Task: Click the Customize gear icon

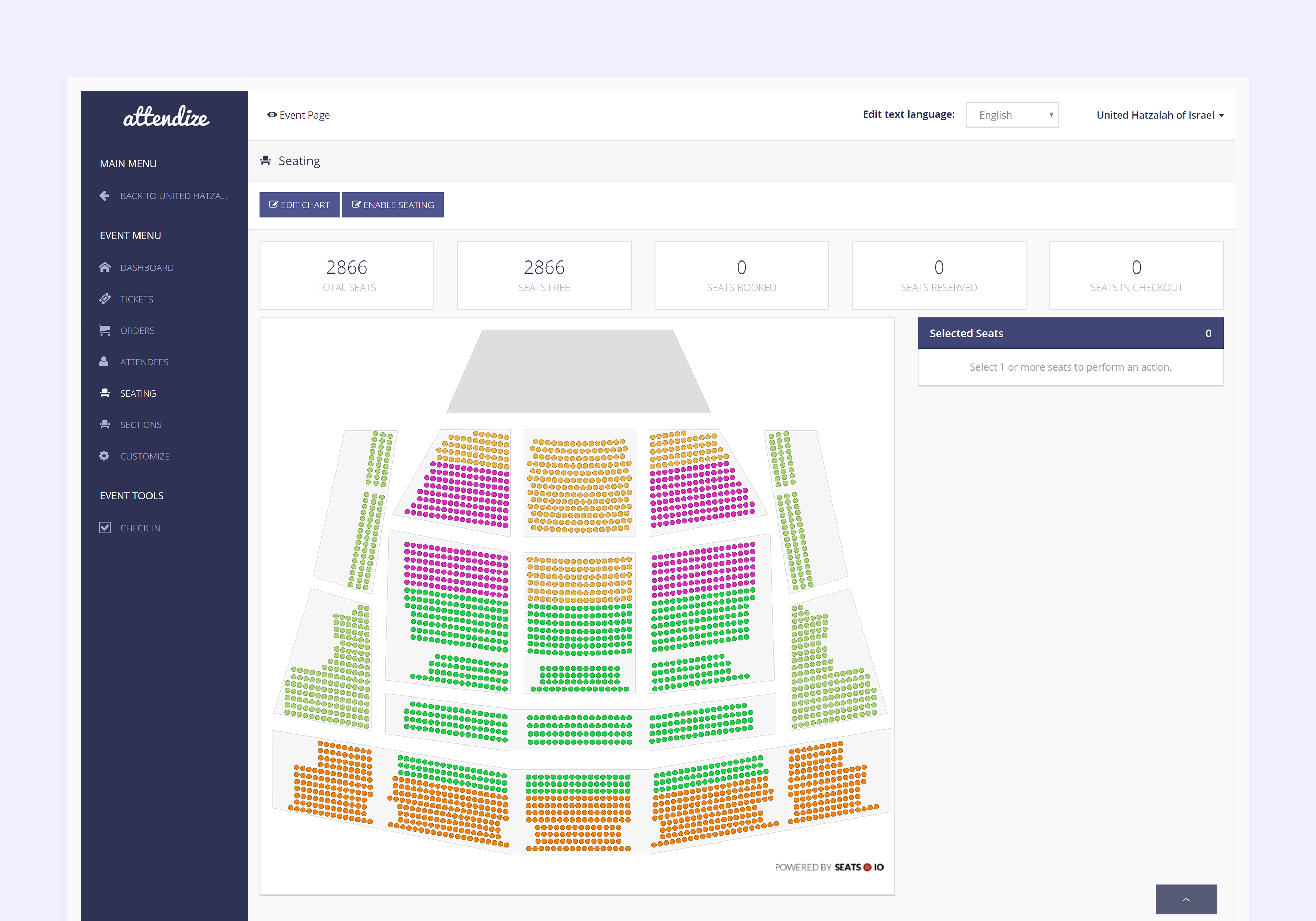Action: [x=104, y=456]
